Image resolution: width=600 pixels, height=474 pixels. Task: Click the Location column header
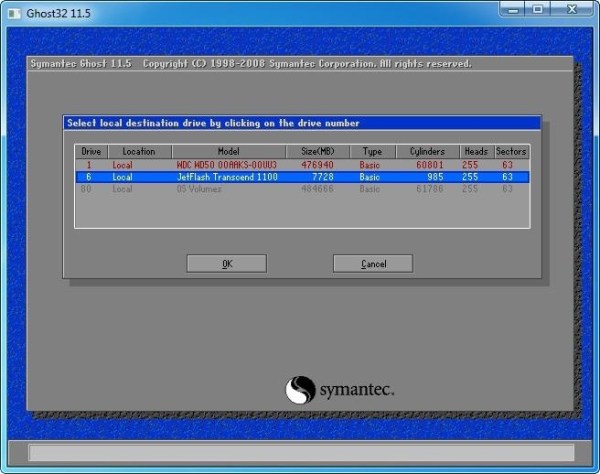tap(138, 151)
